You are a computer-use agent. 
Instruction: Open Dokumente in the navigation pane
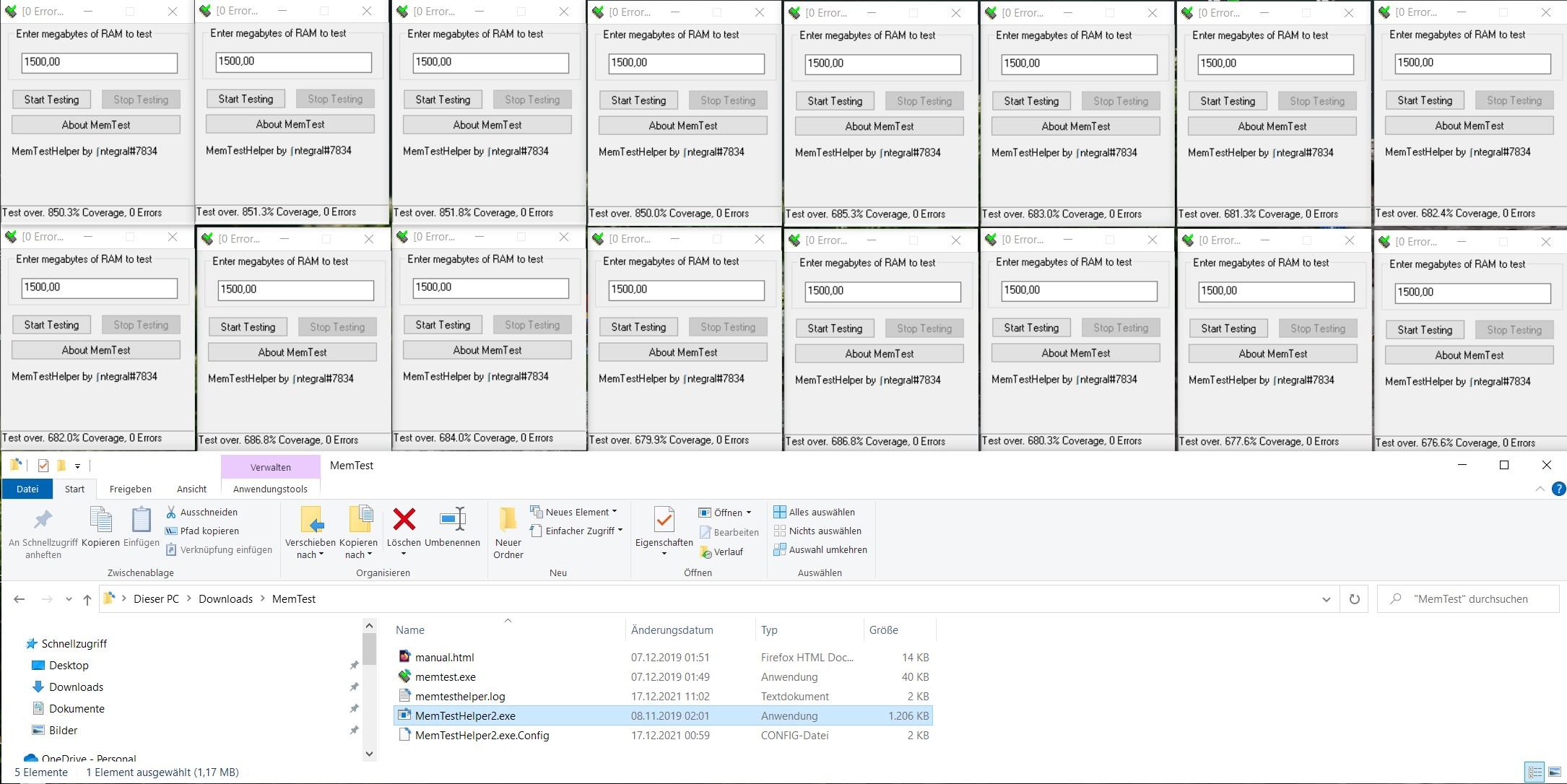[77, 708]
